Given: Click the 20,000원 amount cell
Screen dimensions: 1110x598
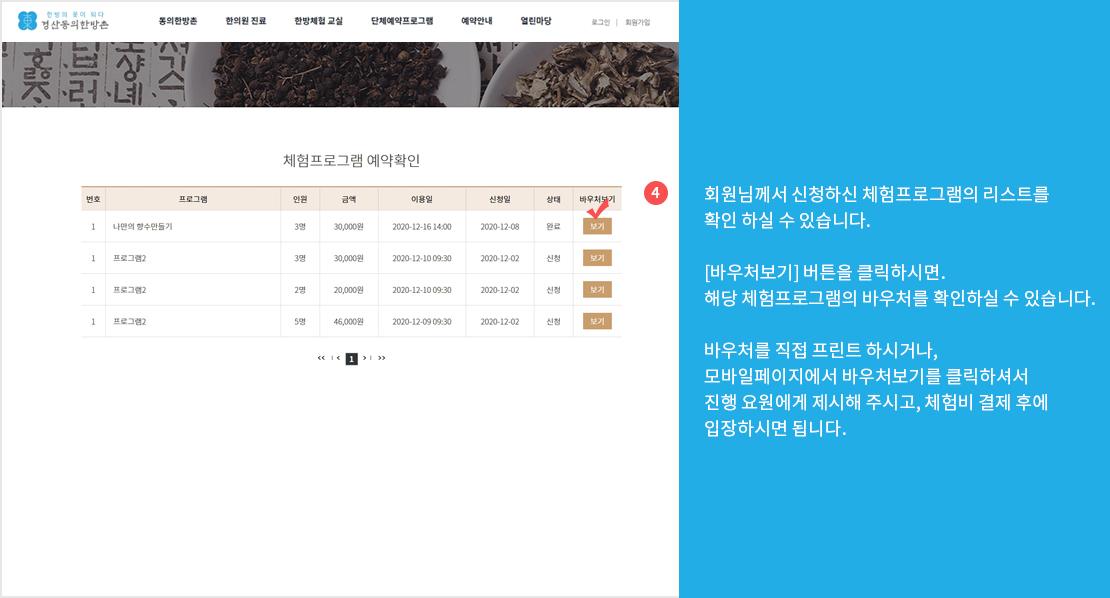Looking at the screenshot, I should (348, 289).
